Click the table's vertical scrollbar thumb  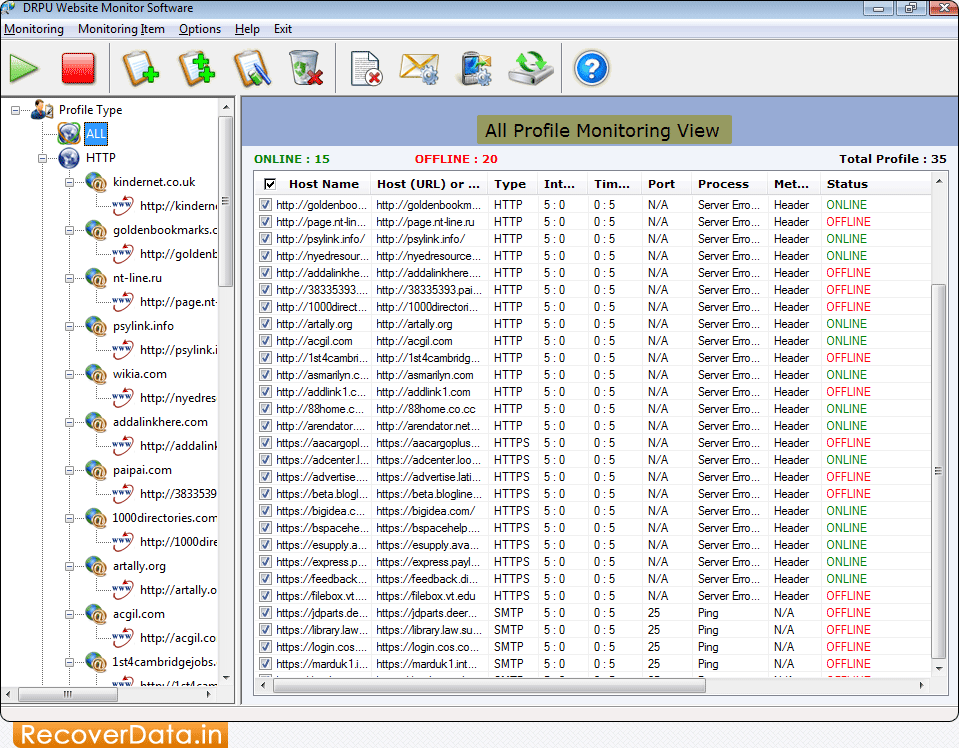coord(938,471)
